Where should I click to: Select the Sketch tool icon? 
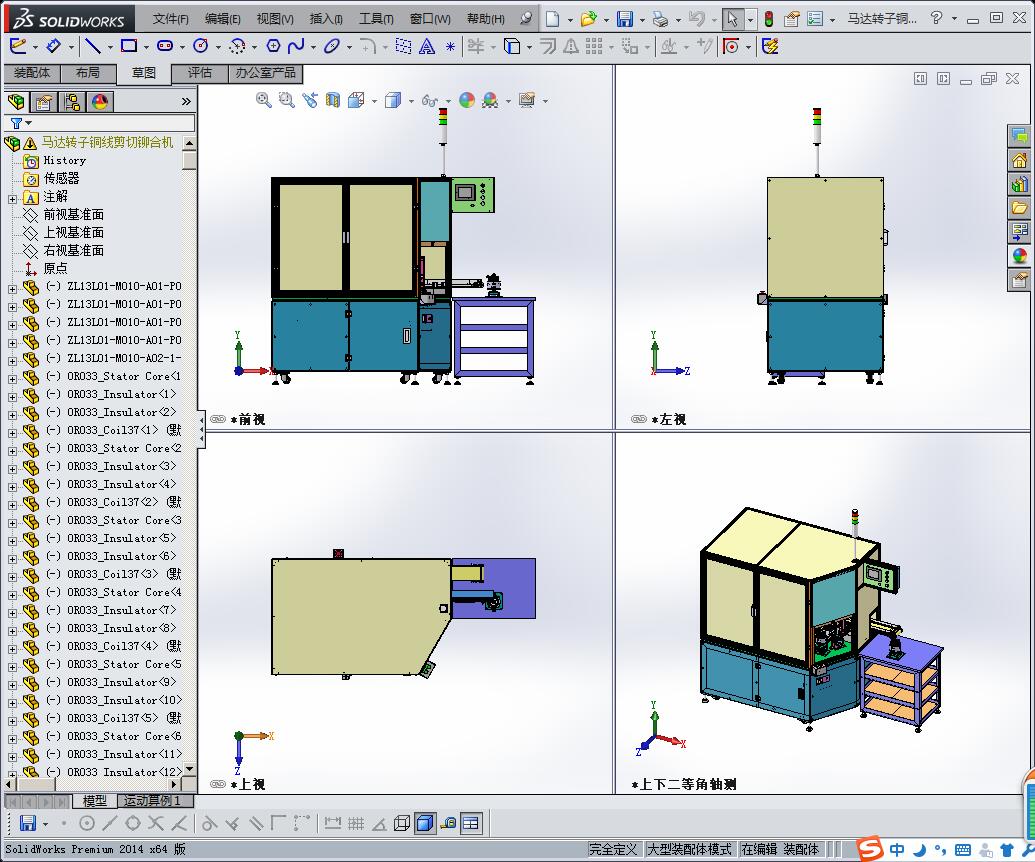click(x=18, y=46)
